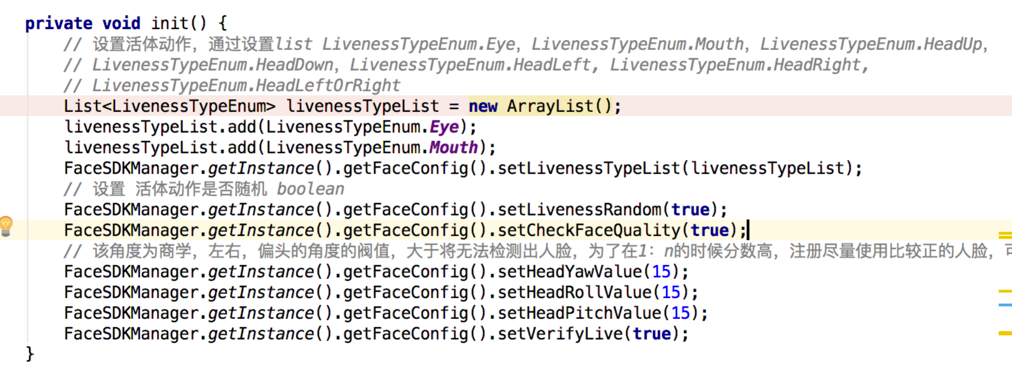Viewport: 1012px width, 379px height.
Task: Click the comment "设置 活体动作是否随机 boolean"
Action: click(x=204, y=189)
